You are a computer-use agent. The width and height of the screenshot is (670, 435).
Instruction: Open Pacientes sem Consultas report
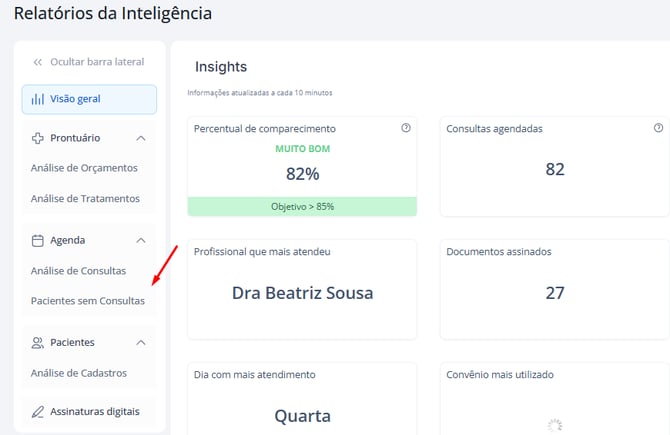click(88, 301)
